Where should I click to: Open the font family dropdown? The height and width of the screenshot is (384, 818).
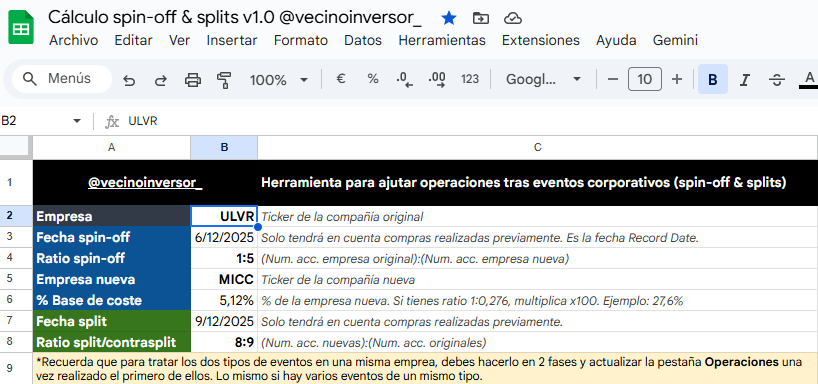543,79
